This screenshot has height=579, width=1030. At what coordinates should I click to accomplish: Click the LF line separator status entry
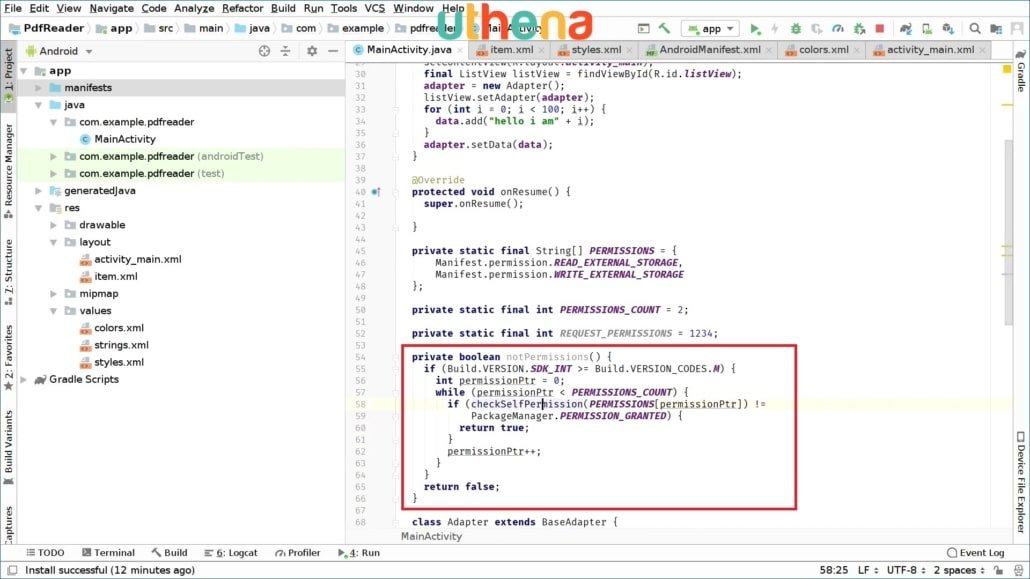pos(867,570)
